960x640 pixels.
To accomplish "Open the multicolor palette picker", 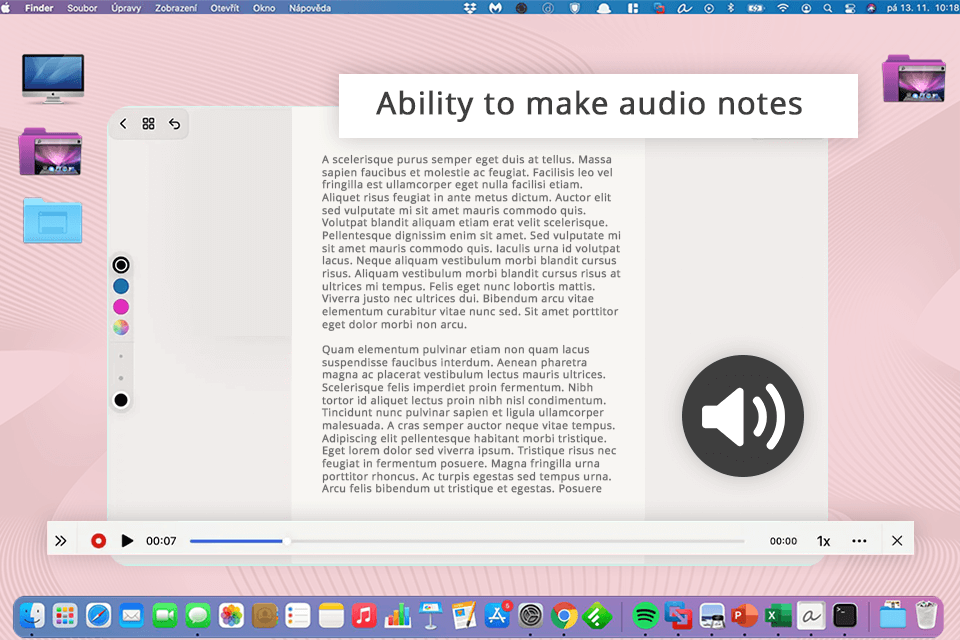I will 121,327.
